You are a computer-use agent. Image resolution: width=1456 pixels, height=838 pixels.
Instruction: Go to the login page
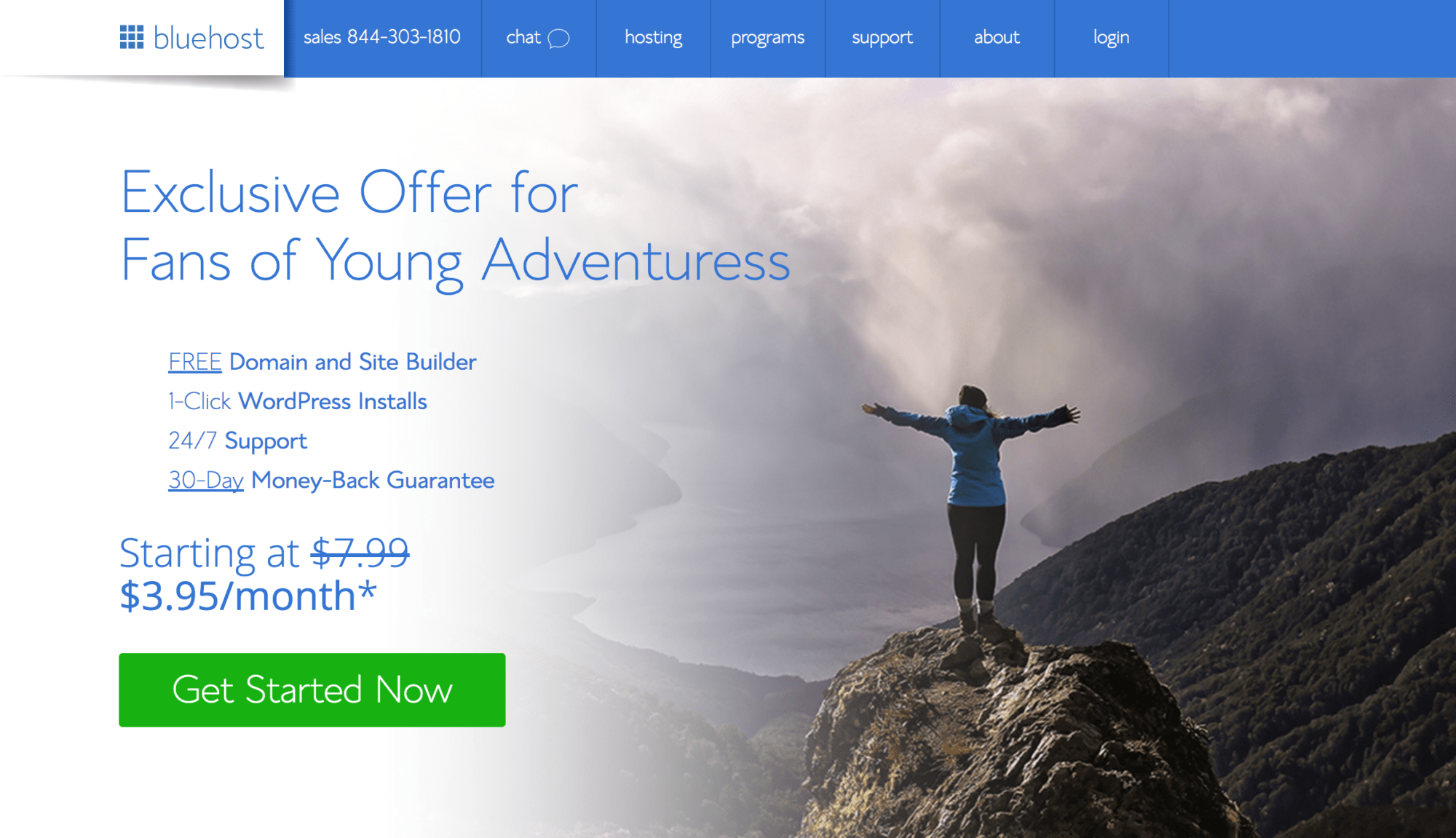click(1111, 38)
